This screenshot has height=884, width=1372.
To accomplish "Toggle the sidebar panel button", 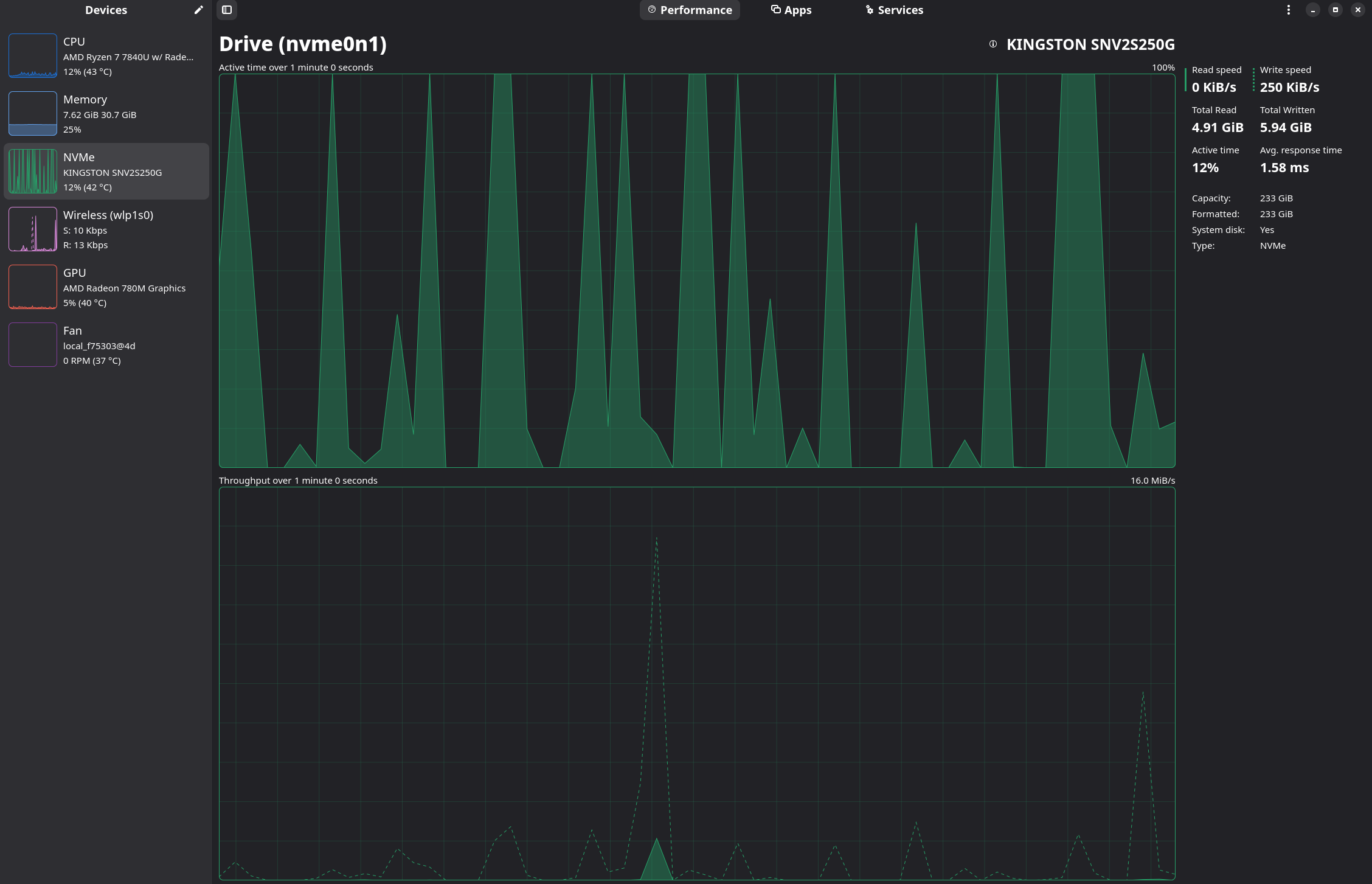I will tap(227, 10).
